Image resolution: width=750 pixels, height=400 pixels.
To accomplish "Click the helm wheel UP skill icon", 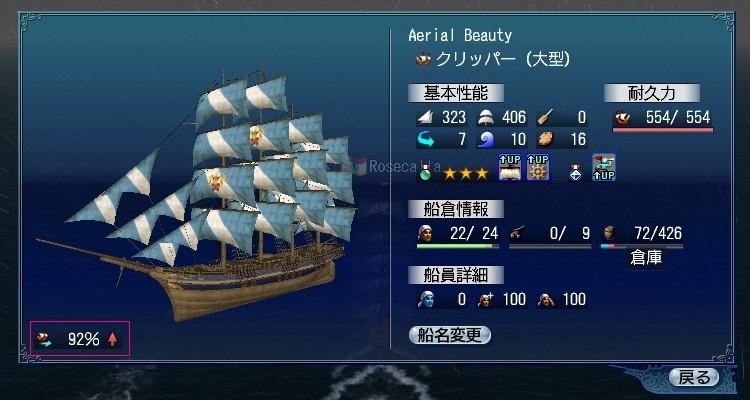I will tap(538, 167).
